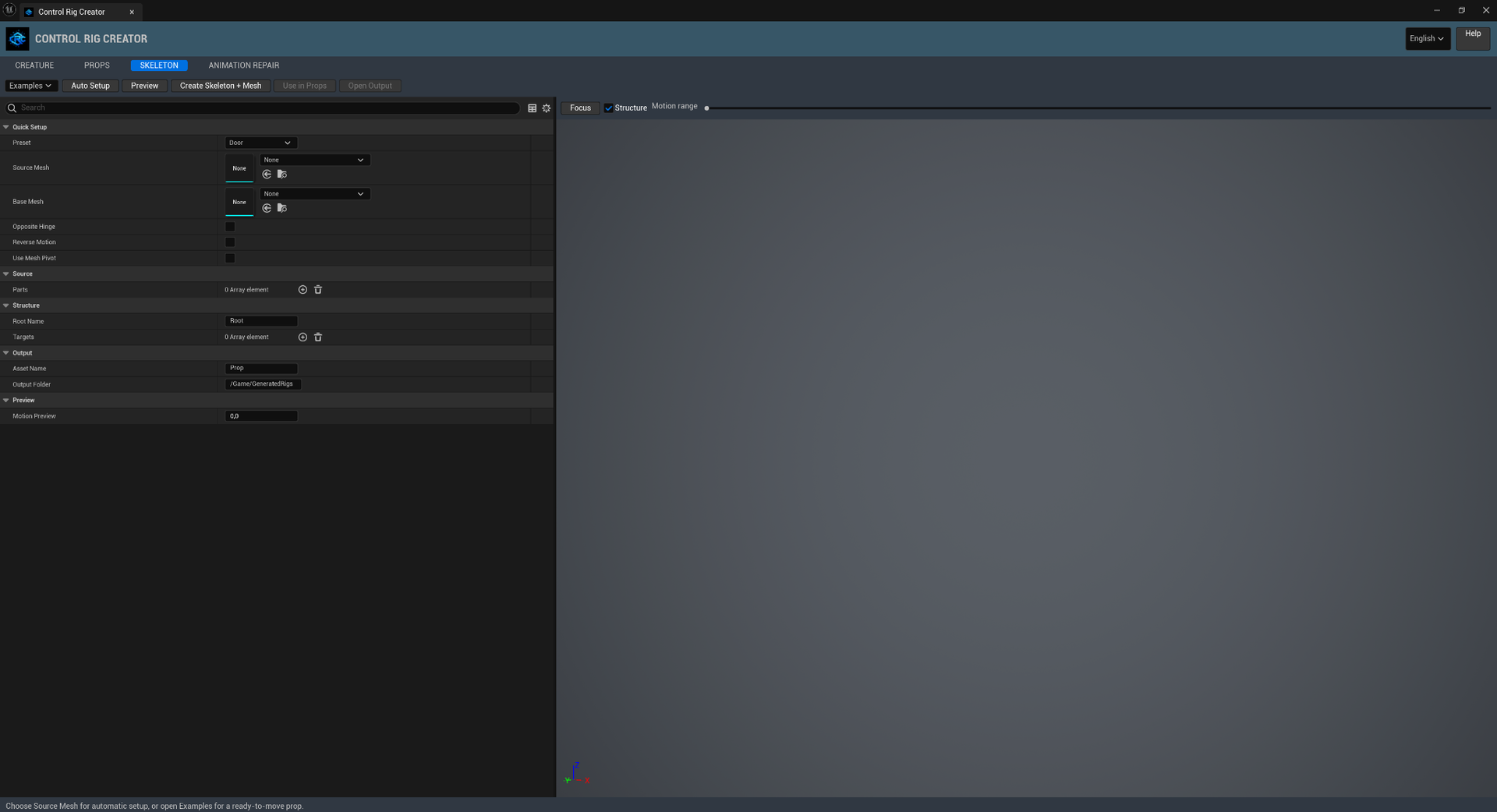The height and width of the screenshot is (812, 1497).
Task: Enable the Use Mesh Pivot checkbox
Action: tap(230, 258)
